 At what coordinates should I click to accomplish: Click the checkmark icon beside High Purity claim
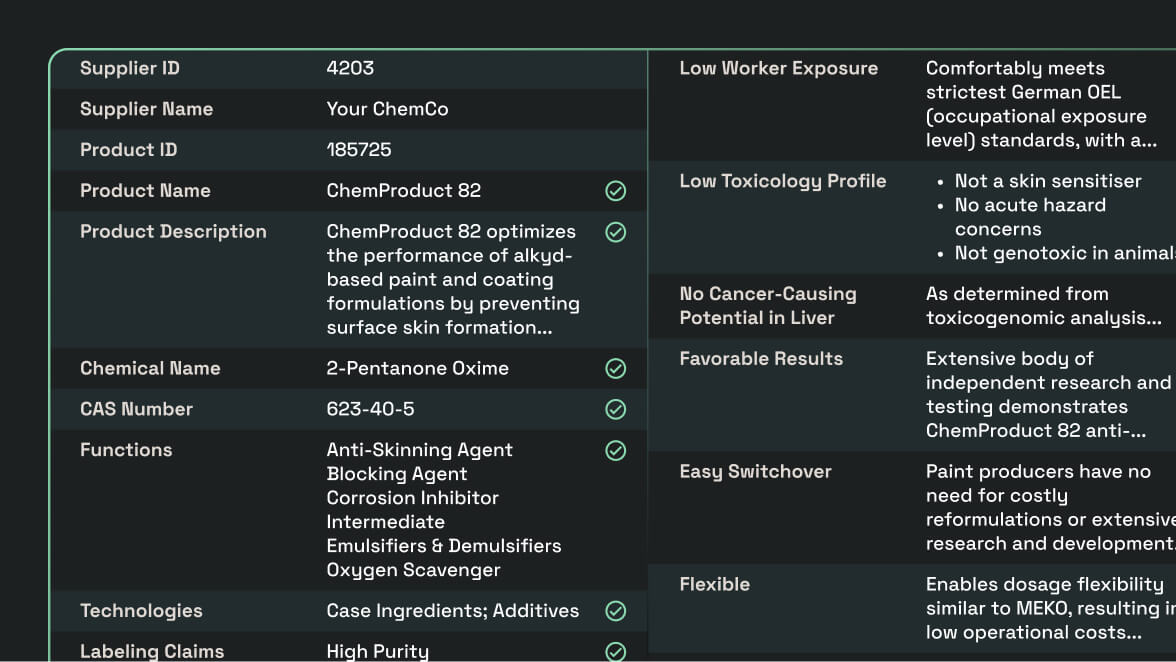[x=616, y=652]
